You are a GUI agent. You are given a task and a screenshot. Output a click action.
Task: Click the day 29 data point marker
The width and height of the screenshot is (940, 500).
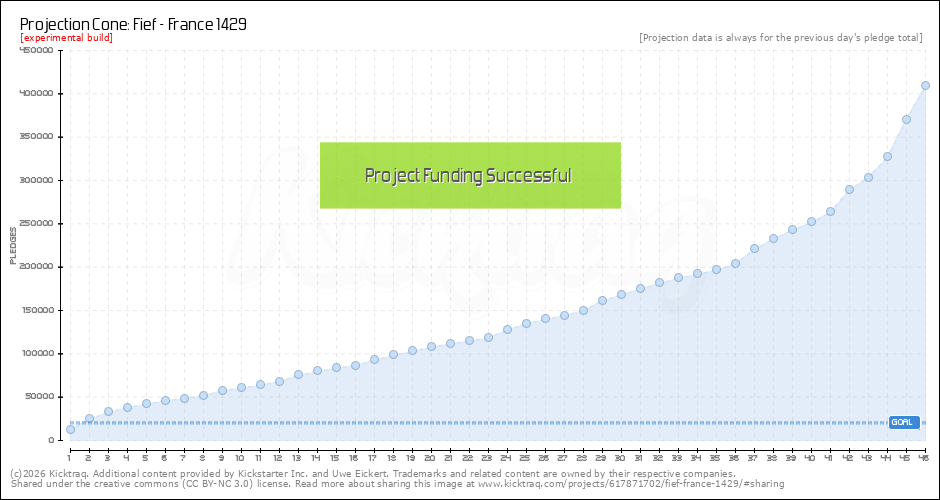coord(602,300)
